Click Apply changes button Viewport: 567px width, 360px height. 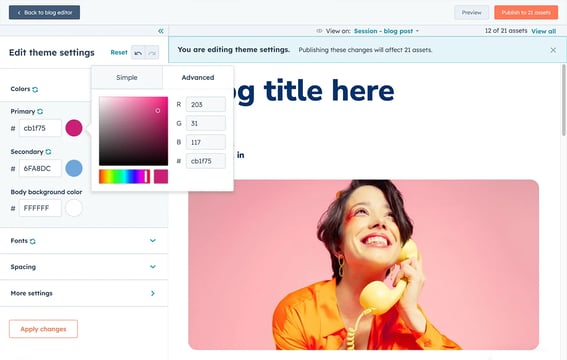pos(43,329)
